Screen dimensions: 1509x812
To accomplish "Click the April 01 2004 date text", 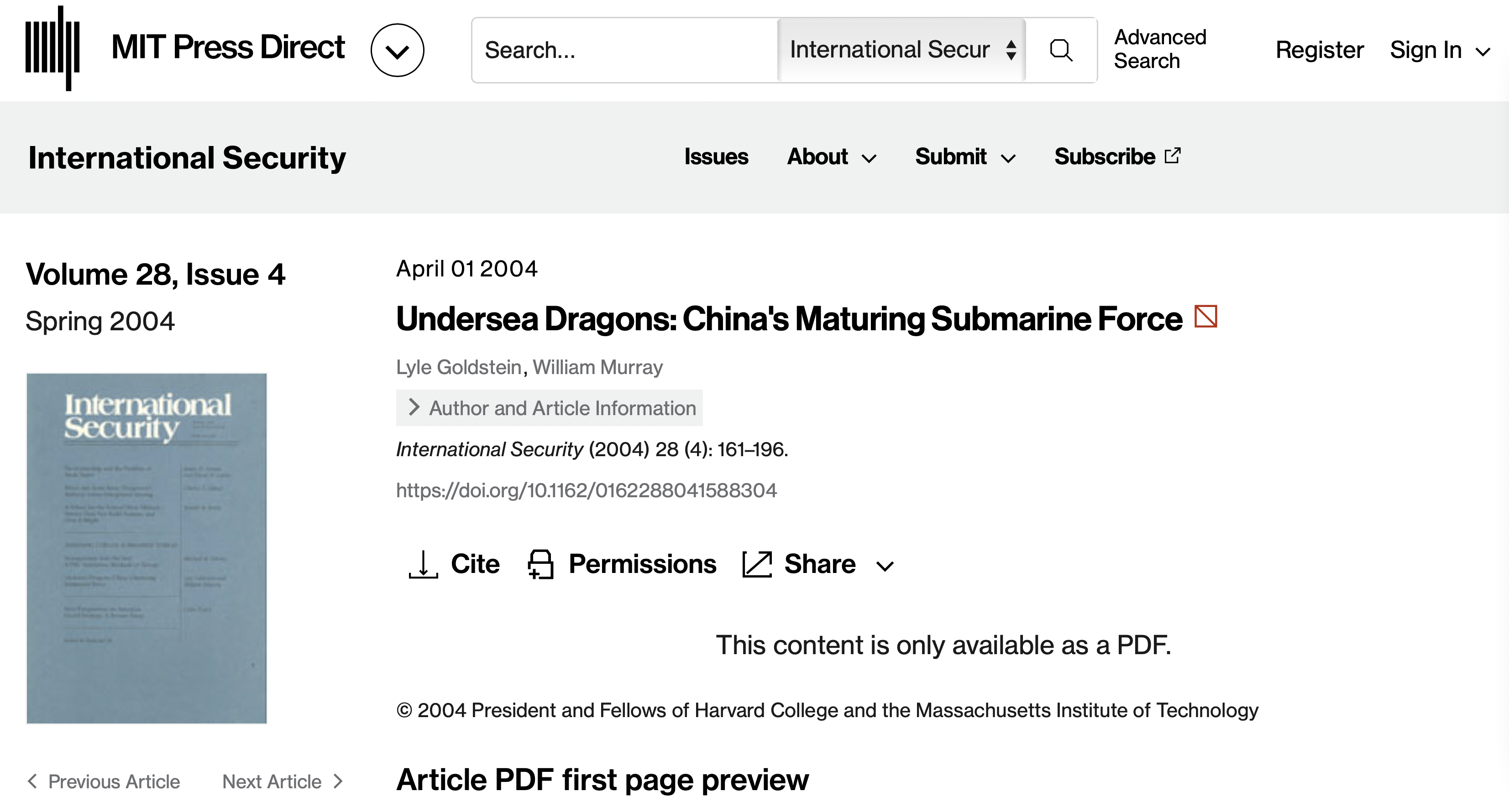I will coord(466,269).
